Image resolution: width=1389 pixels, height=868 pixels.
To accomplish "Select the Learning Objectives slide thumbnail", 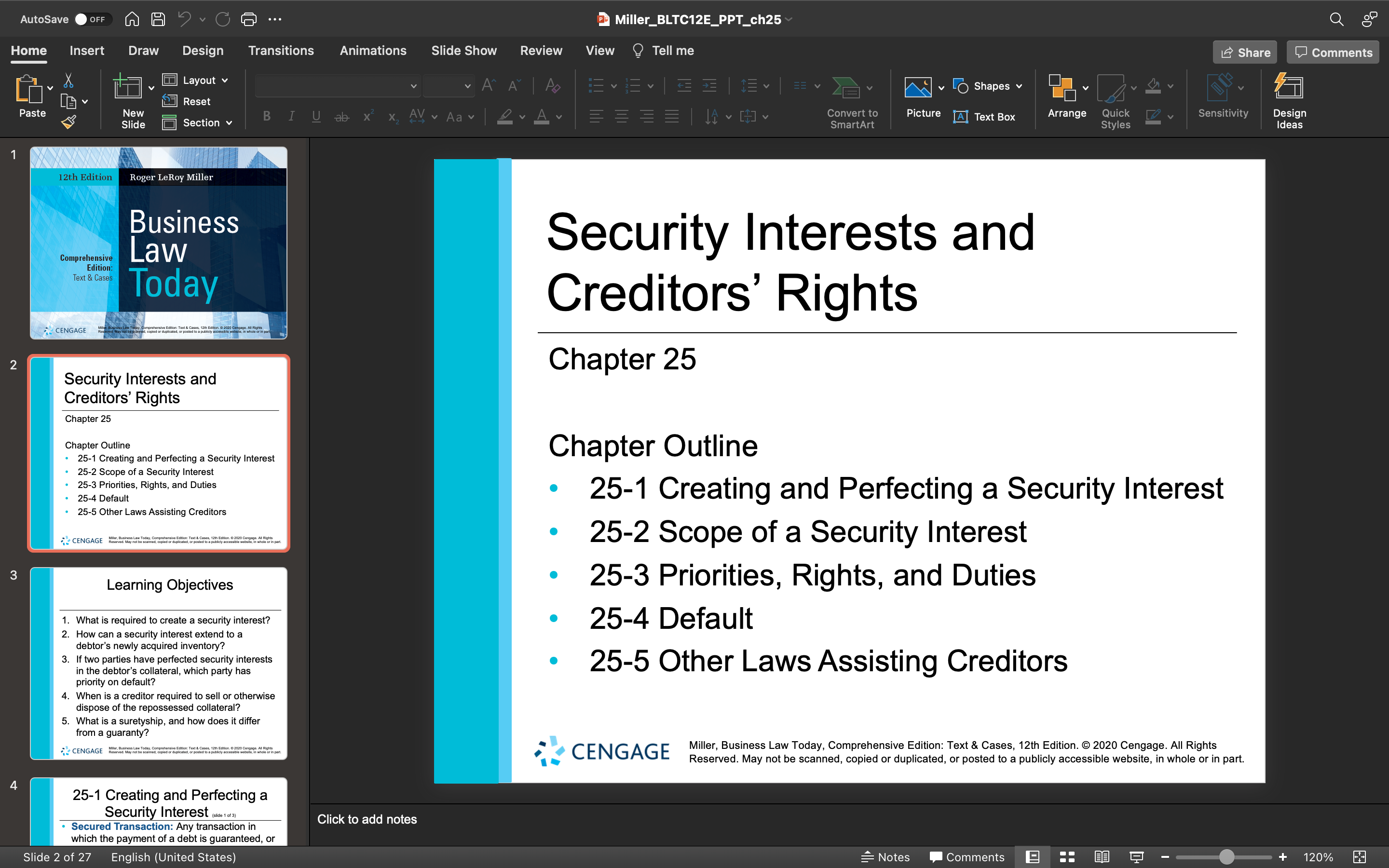I will [x=158, y=663].
